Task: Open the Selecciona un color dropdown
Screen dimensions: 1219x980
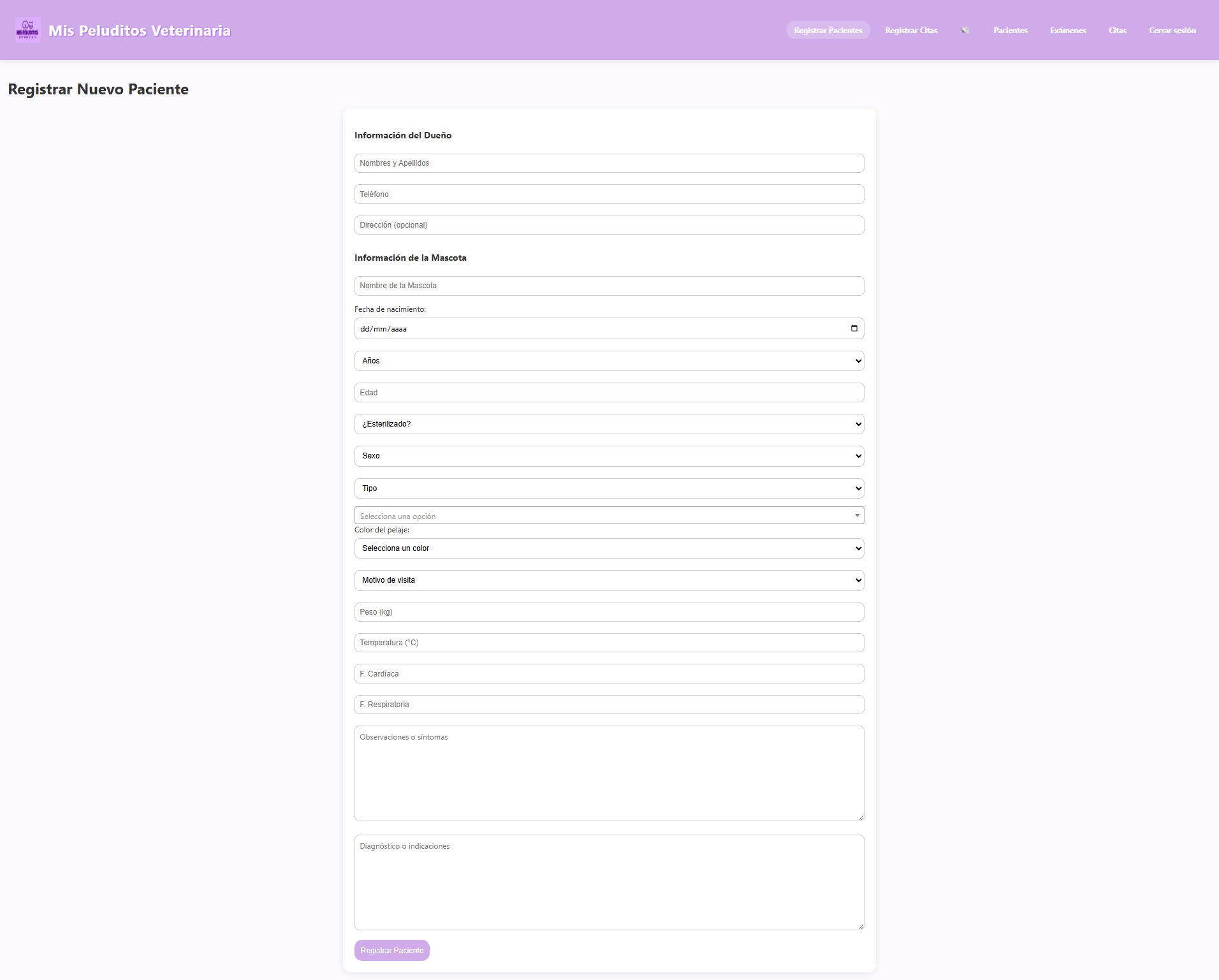Action: [609, 548]
